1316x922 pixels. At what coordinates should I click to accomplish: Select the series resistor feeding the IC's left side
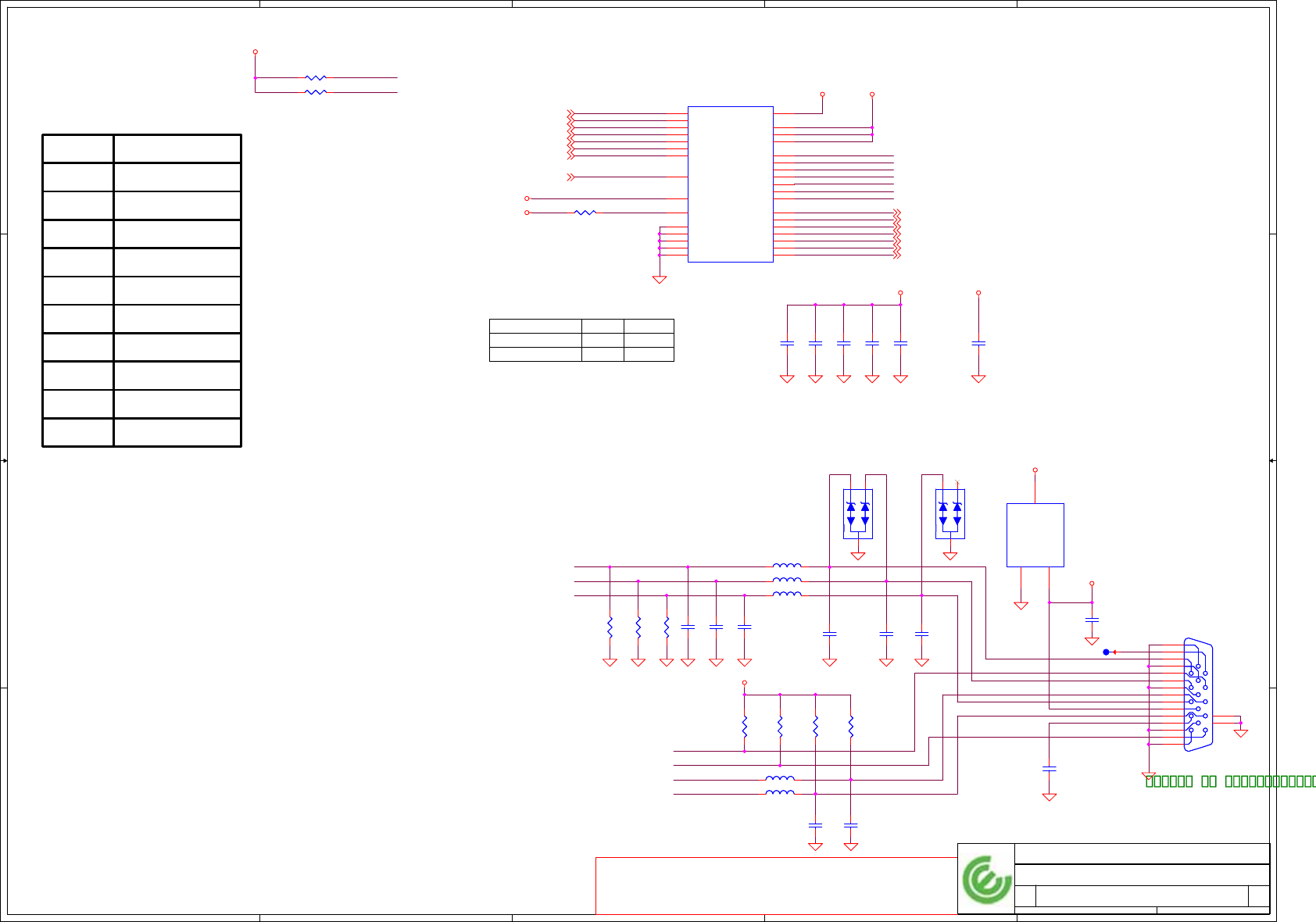coord(585,213)
